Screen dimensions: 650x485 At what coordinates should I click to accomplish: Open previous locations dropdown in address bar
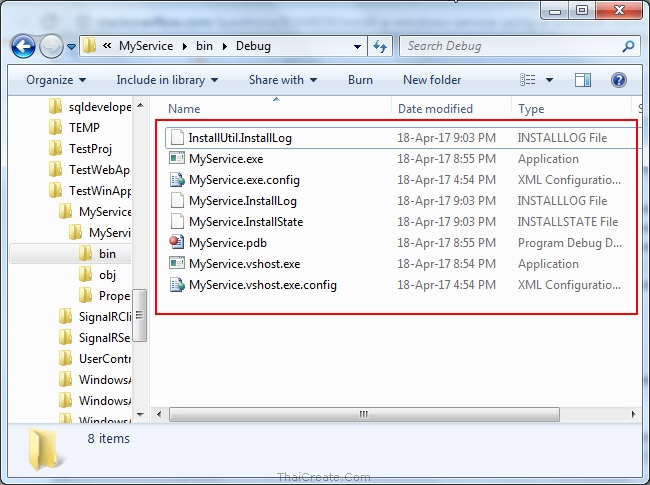point(357,46)
